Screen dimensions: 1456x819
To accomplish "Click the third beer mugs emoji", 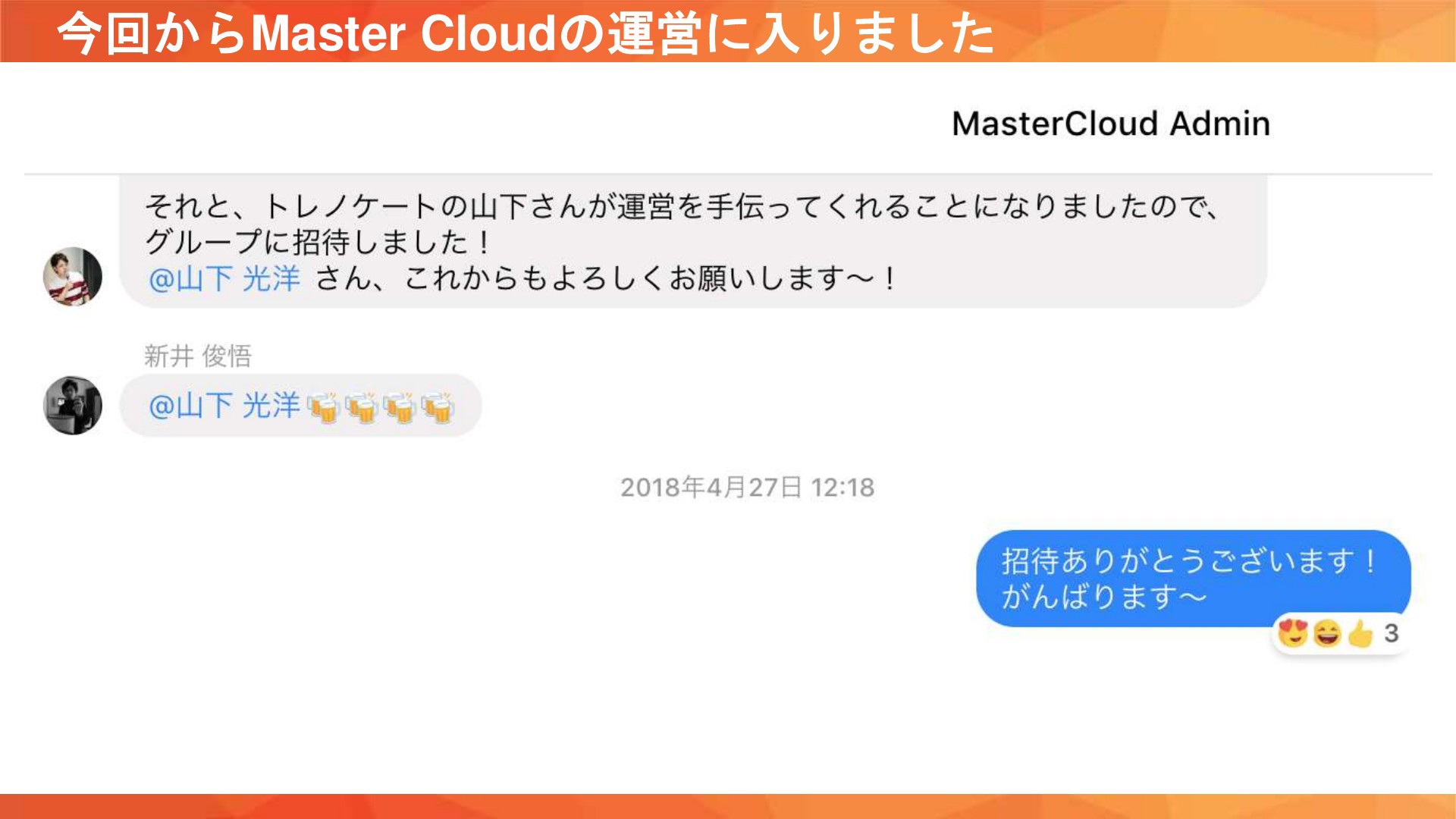I will click(x=400, y=408).
